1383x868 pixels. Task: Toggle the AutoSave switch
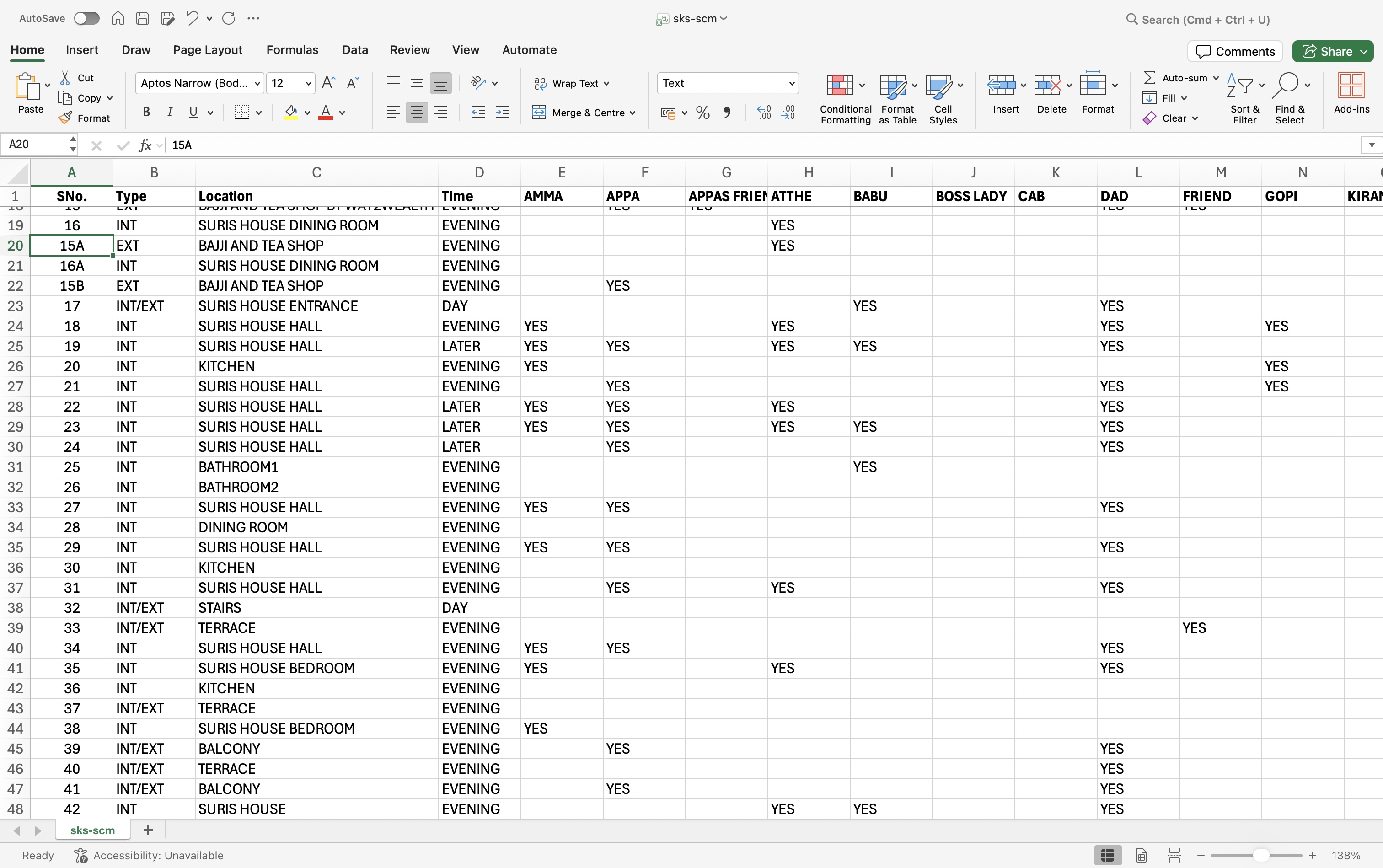(x=87, y=18)
